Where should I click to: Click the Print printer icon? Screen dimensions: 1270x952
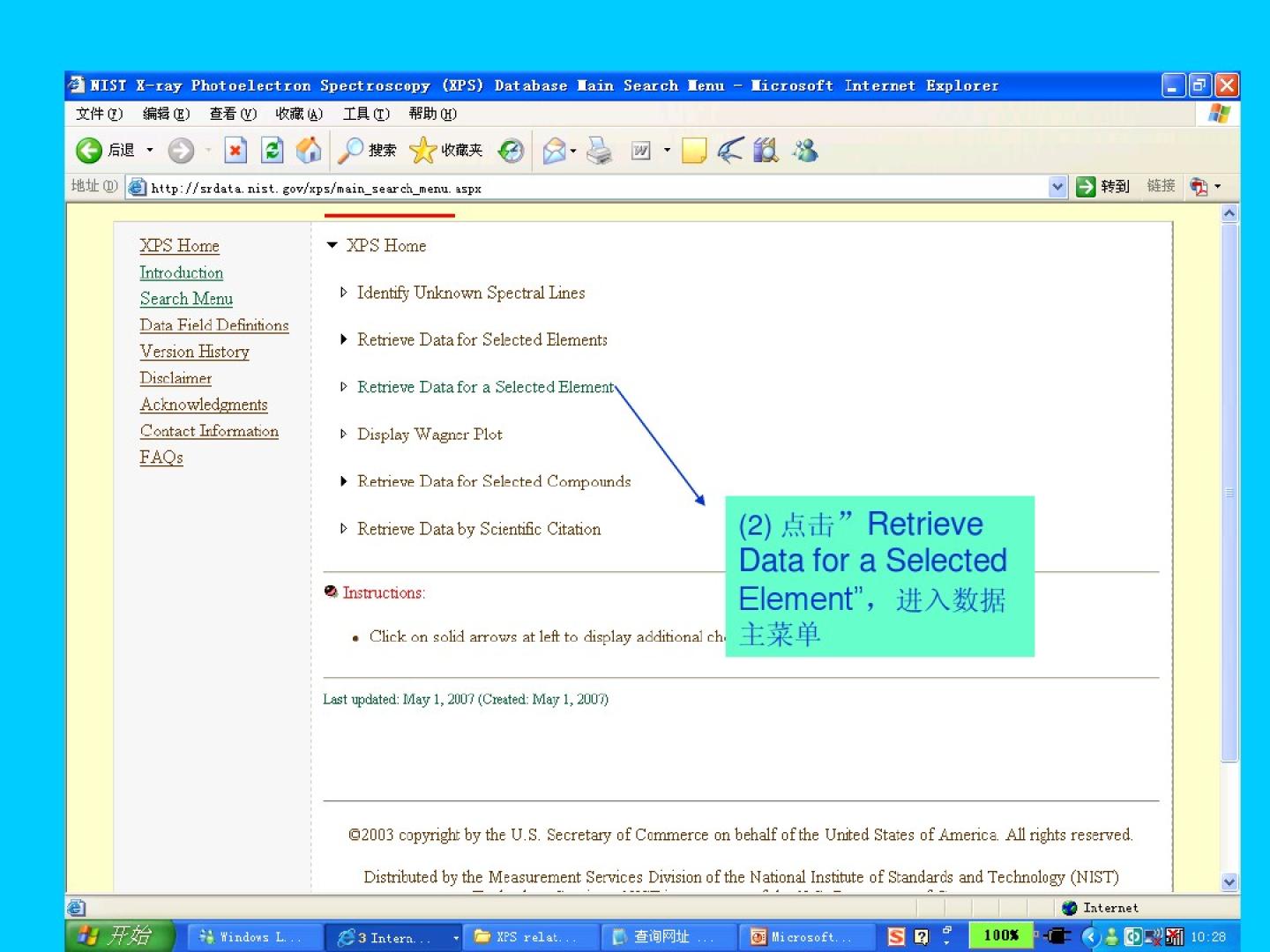pyautogui.click(x=600, y=151)
